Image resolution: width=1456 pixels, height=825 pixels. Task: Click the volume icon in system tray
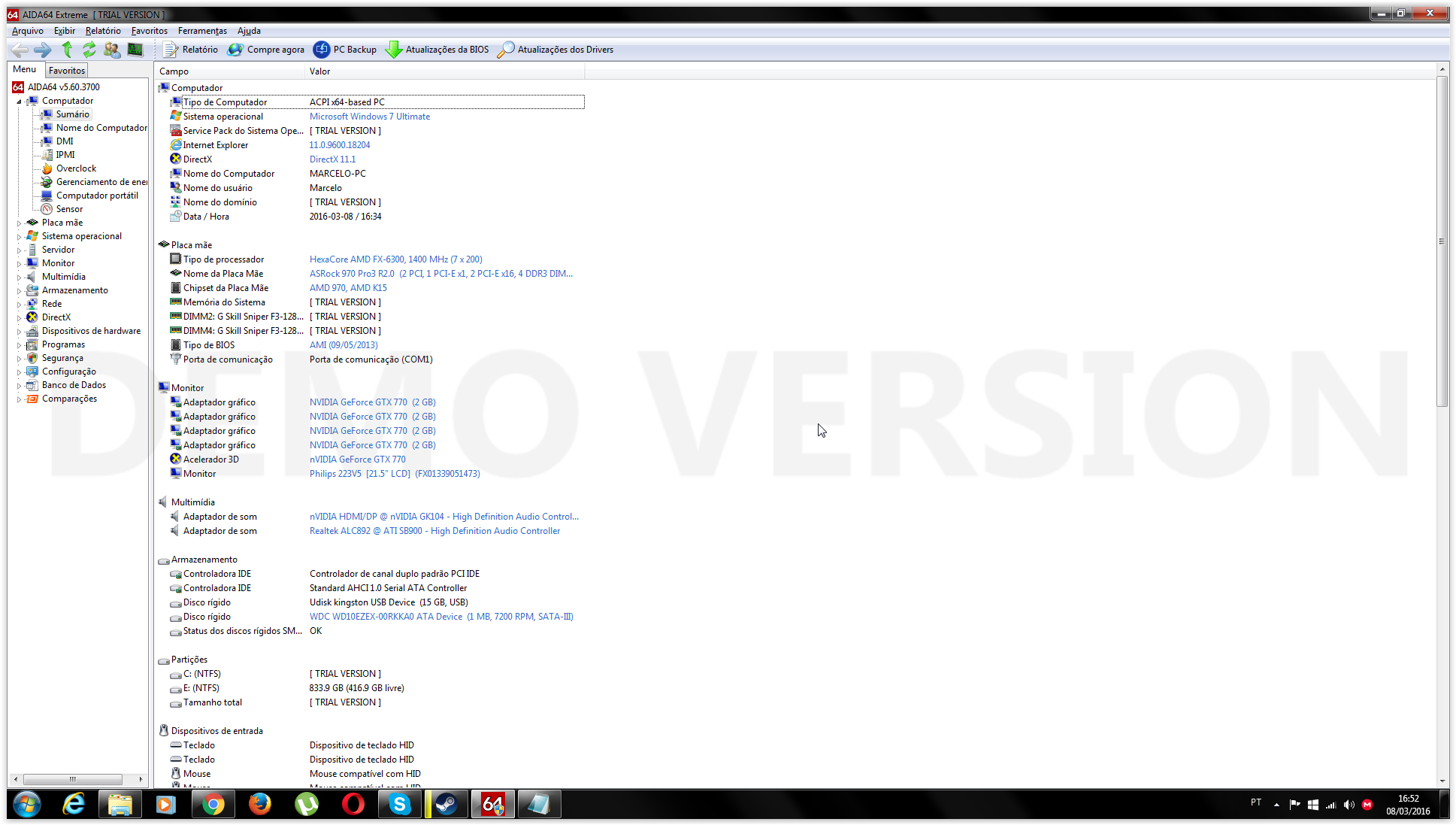pos(1349,805)
